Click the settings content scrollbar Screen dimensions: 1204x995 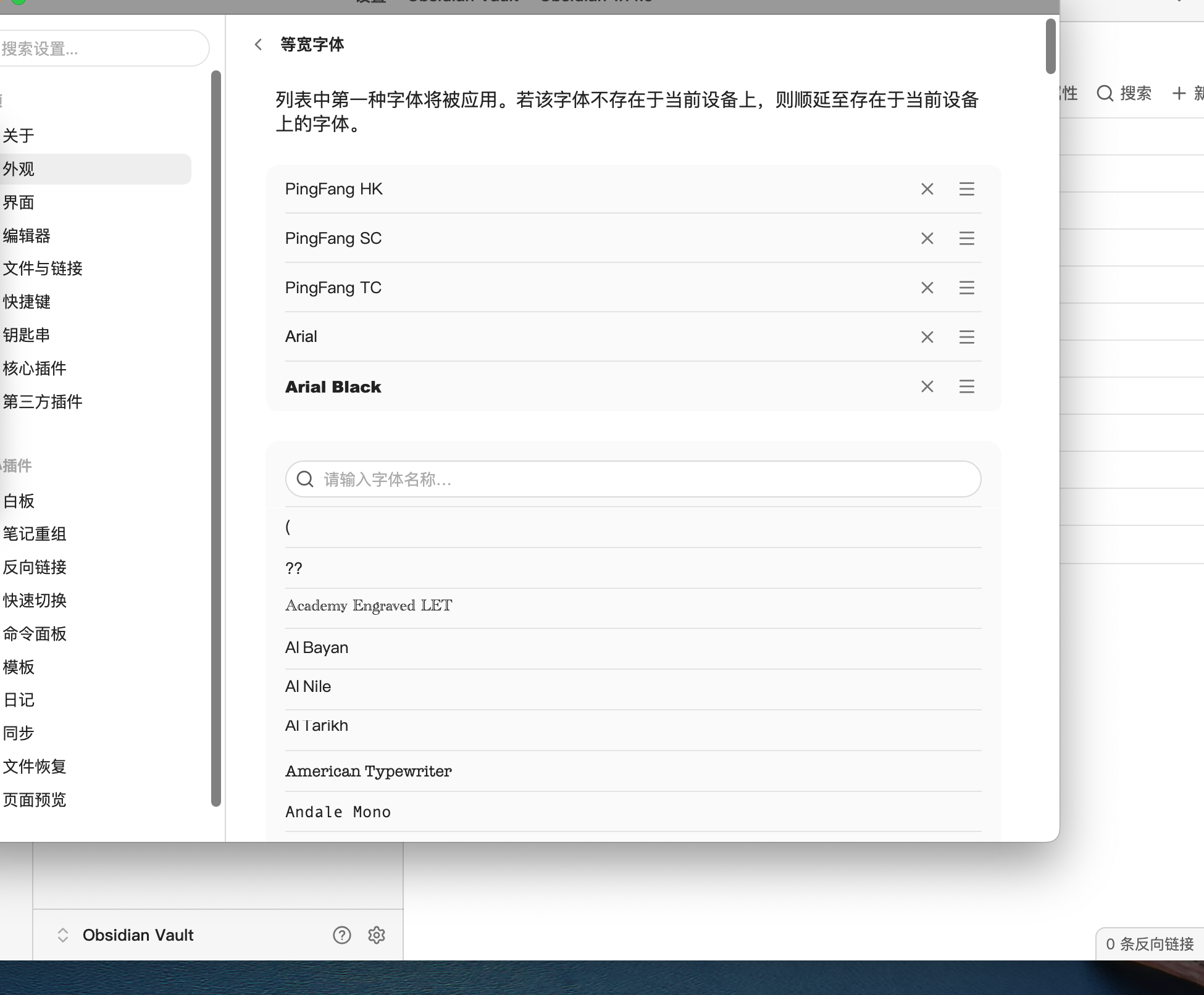tap(1050, 47)
